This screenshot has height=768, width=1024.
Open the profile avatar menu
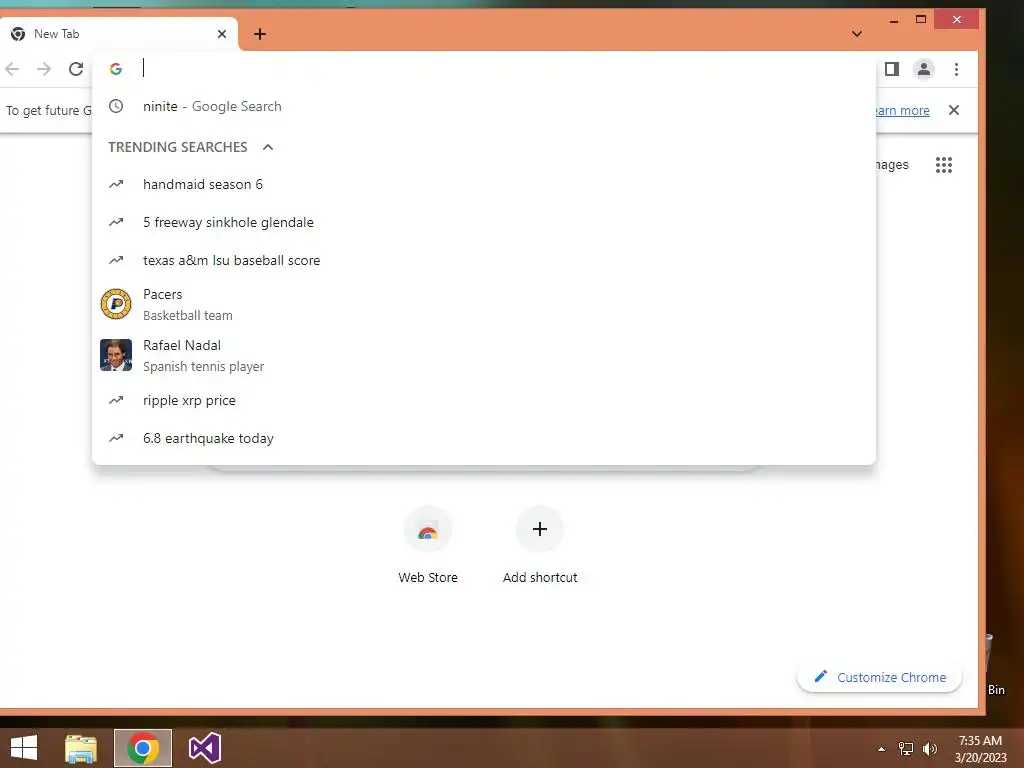pos(923,69)
